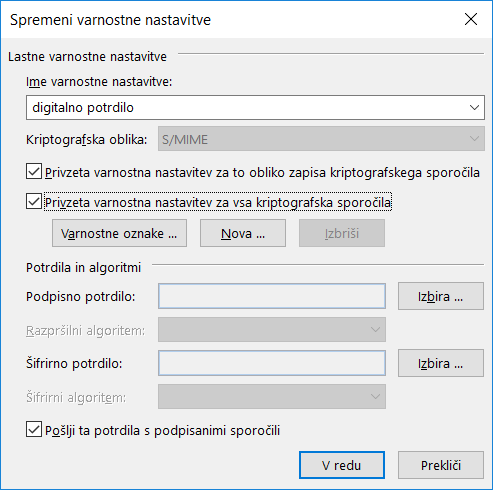Click the Izbriši button
Viewport: 494px width, 491px height.
[342, 233]
